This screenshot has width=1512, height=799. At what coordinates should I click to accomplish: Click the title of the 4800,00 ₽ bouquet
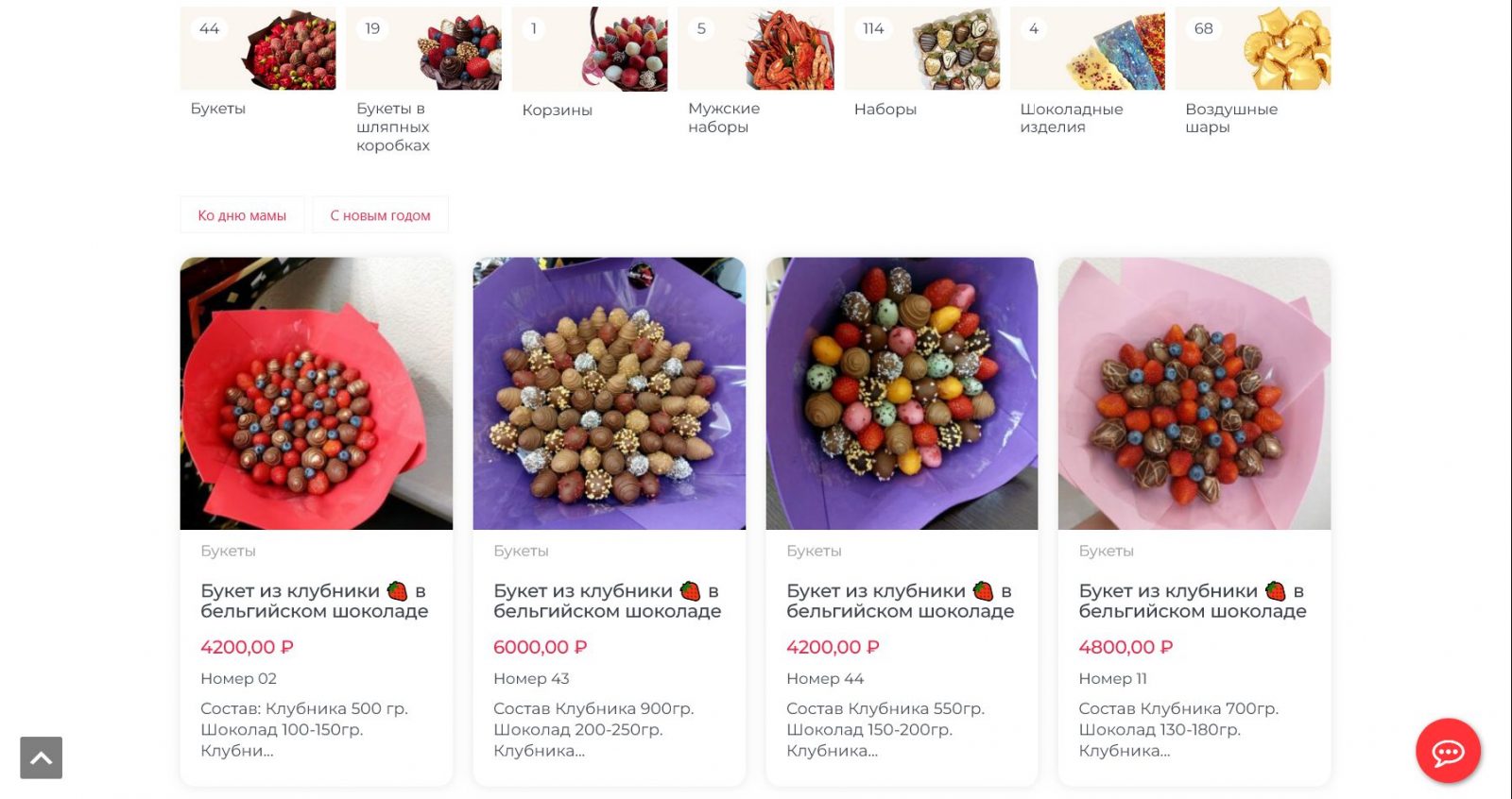coord(1192,601)
